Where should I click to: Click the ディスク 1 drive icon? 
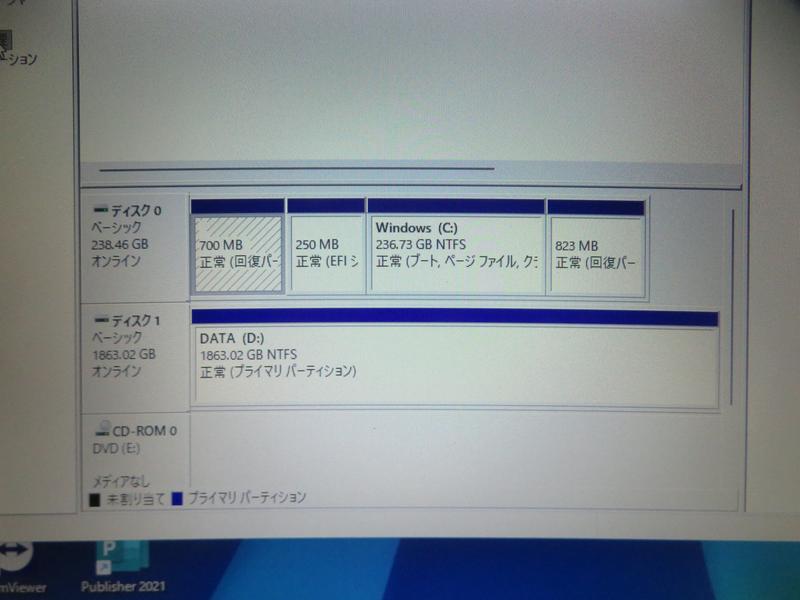[102, 320]
